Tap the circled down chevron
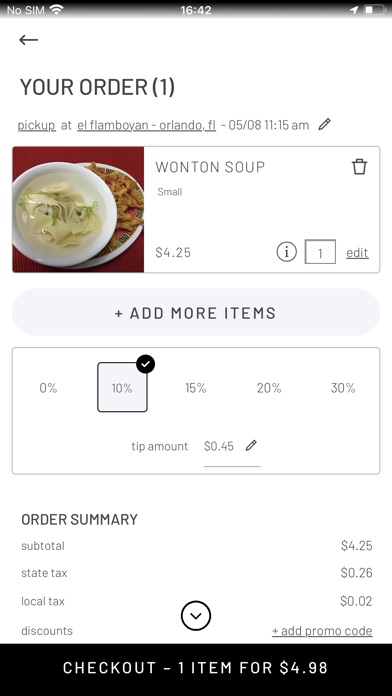The width and height of the screenshot is (392, 696). pyautogui.click(x=196, y=616)
